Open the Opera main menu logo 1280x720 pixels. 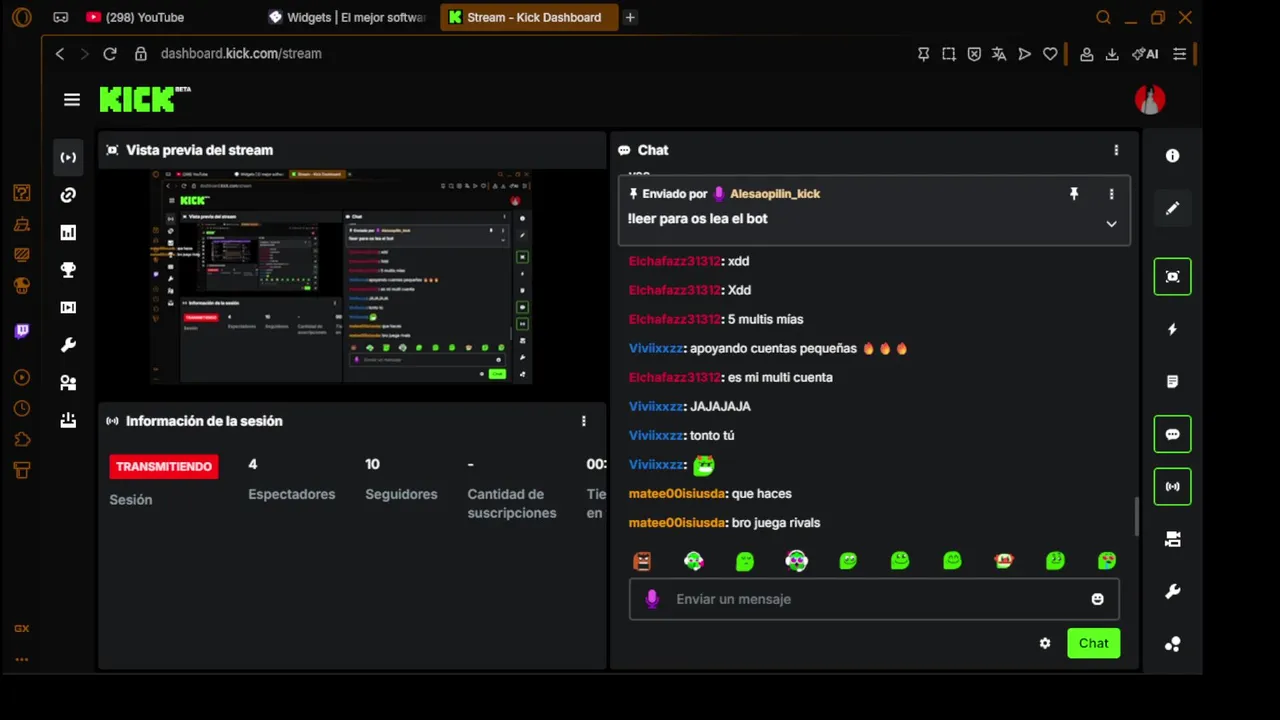click(x=21, y=17)
